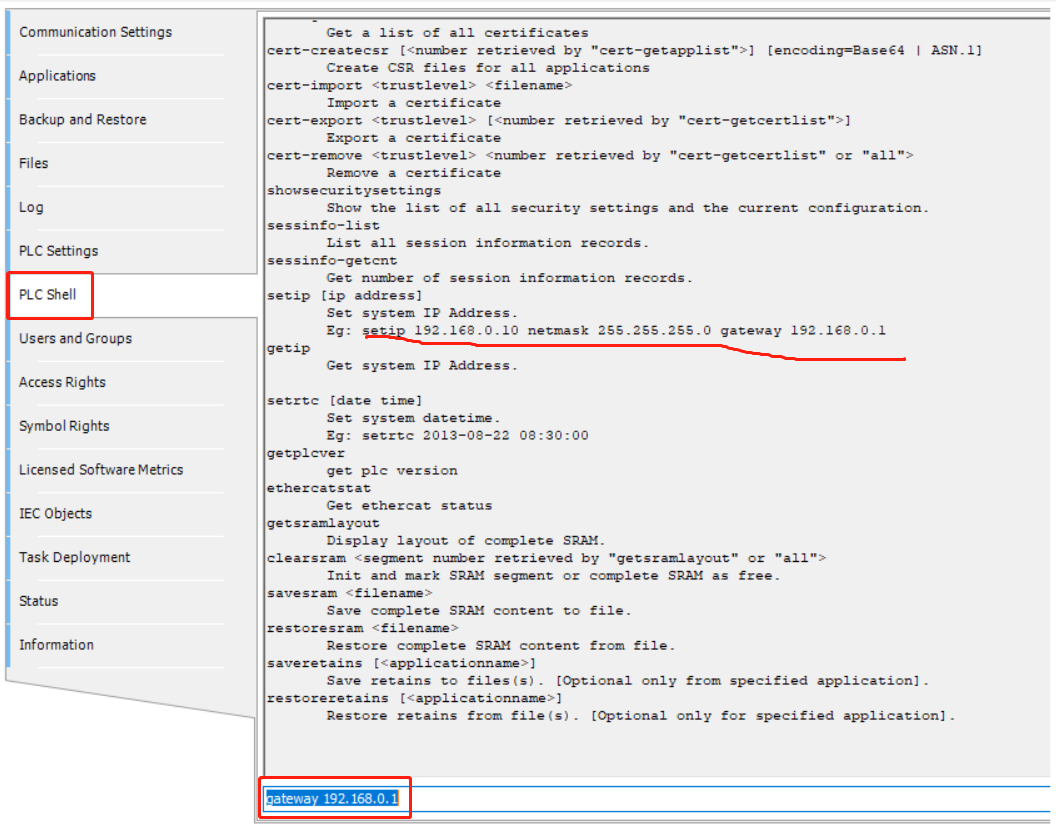The height and width of the screenshot is (824, 1056).
Task: Select the IEC Objects tab
Action: (x=55, y=514)
